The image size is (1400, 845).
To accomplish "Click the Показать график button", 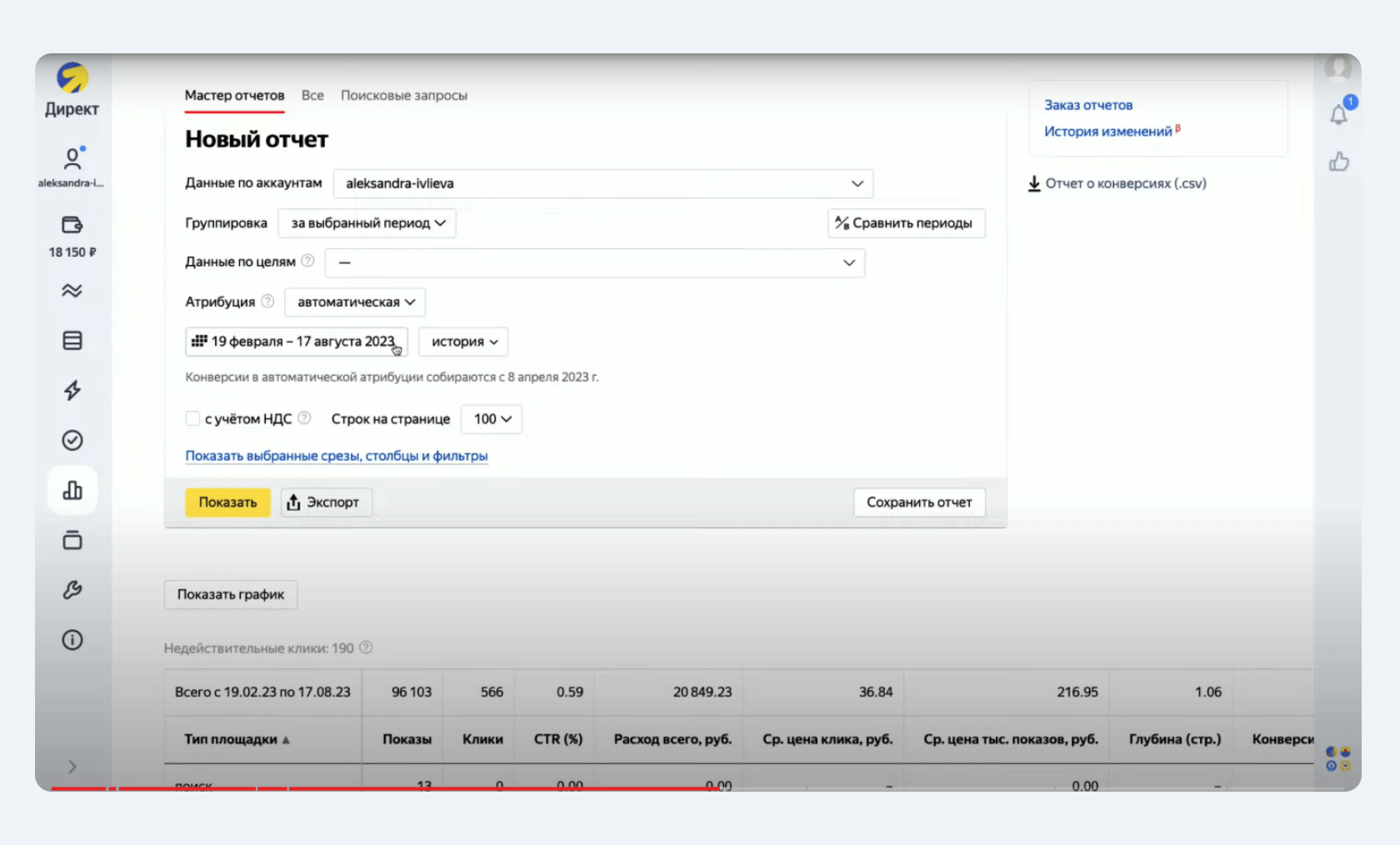I will pyautogui.click(x=231, y=595).
